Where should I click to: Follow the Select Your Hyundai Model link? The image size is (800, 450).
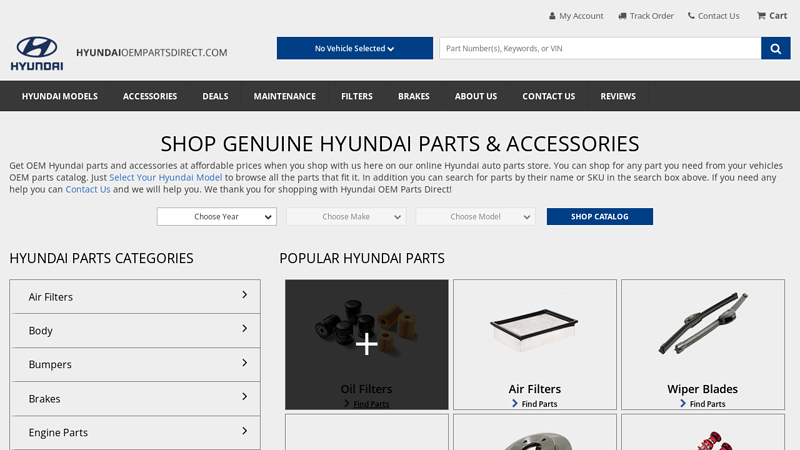coord(165,177)
